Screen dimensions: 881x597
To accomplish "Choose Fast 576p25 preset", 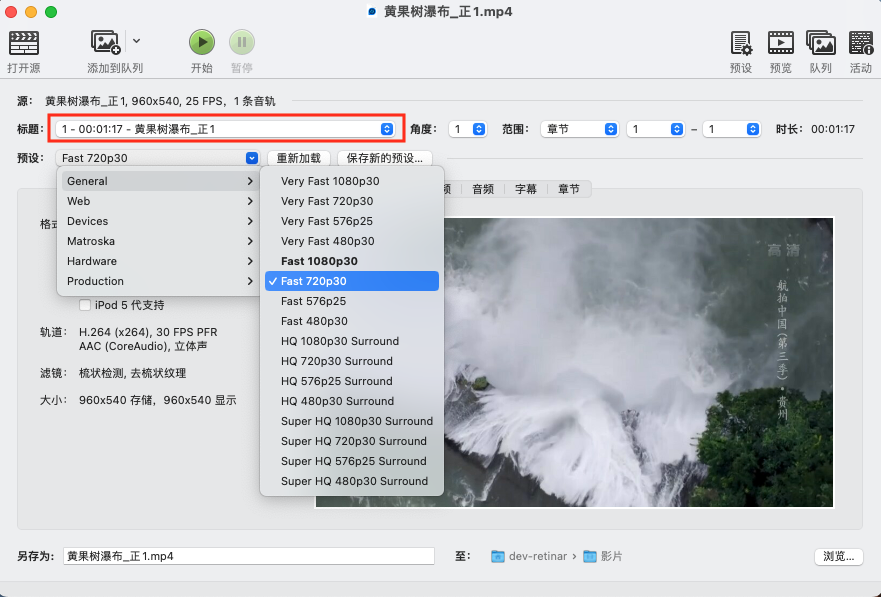I will (352, 301).
